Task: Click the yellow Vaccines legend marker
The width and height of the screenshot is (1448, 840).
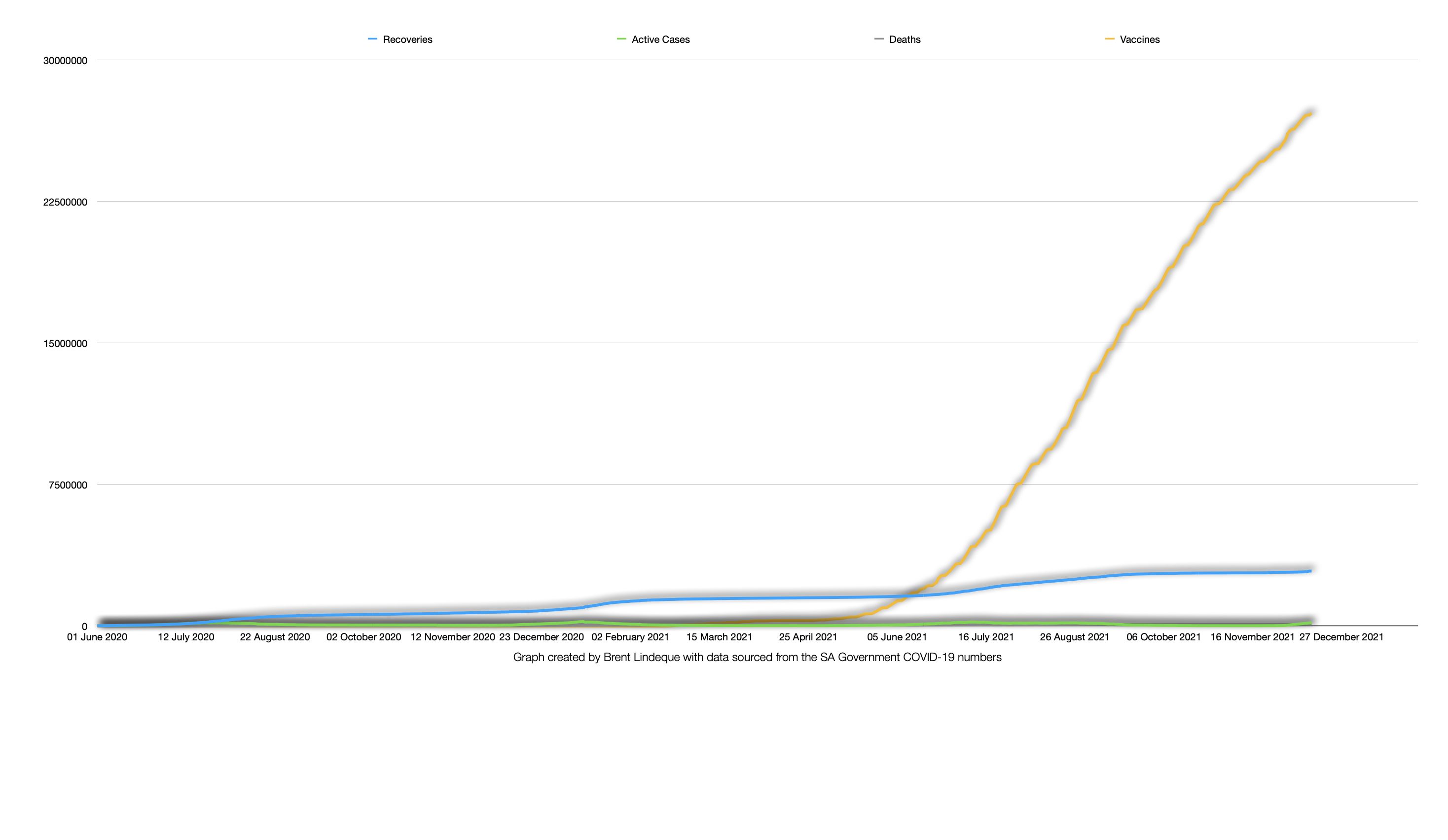Action: pyautogui.click(x=1110, y=39)
